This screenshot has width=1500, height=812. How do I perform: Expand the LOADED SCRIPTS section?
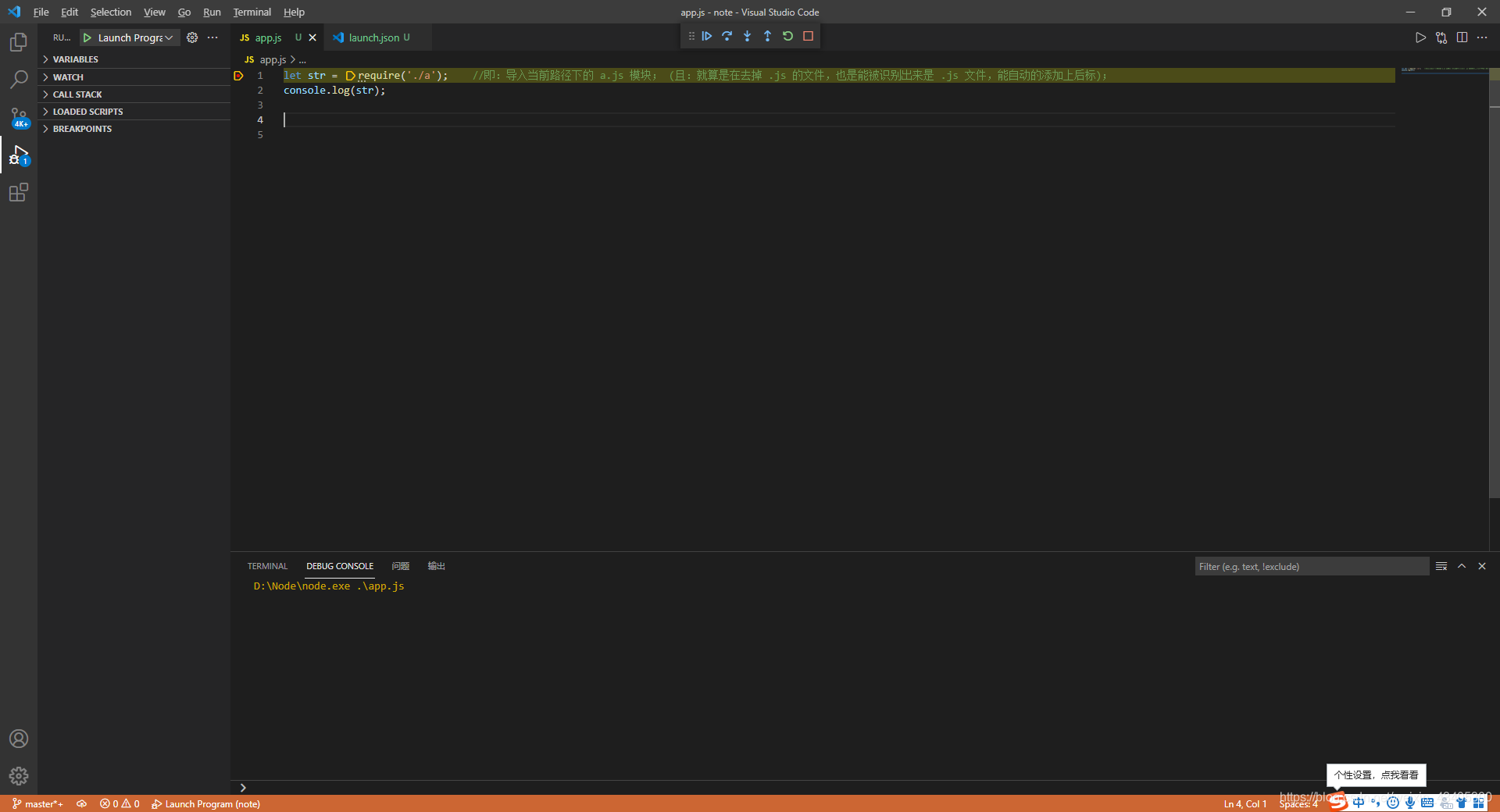click(x=134, y=112)
